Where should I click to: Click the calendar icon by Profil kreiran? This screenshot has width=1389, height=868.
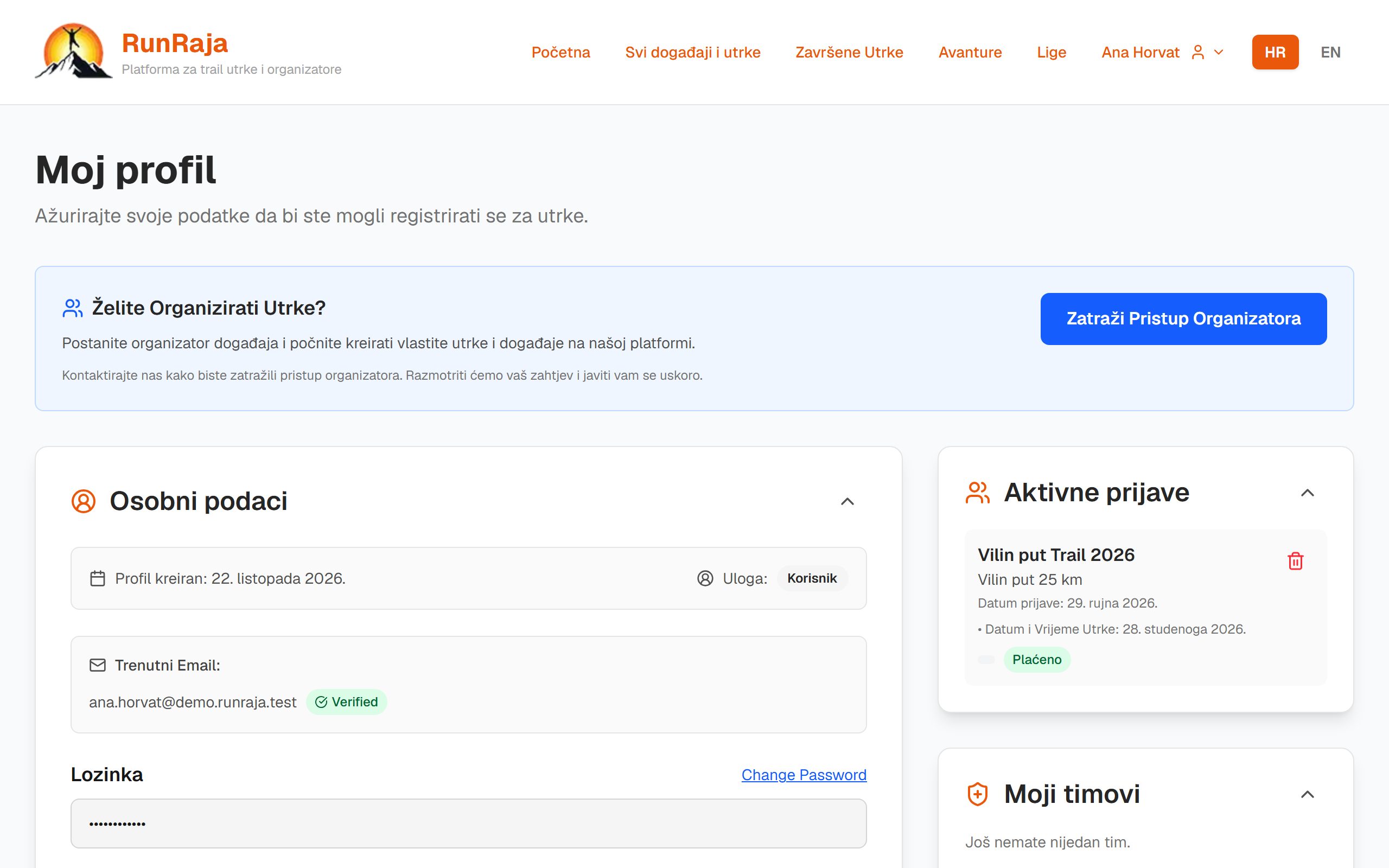tap(98, 578)
